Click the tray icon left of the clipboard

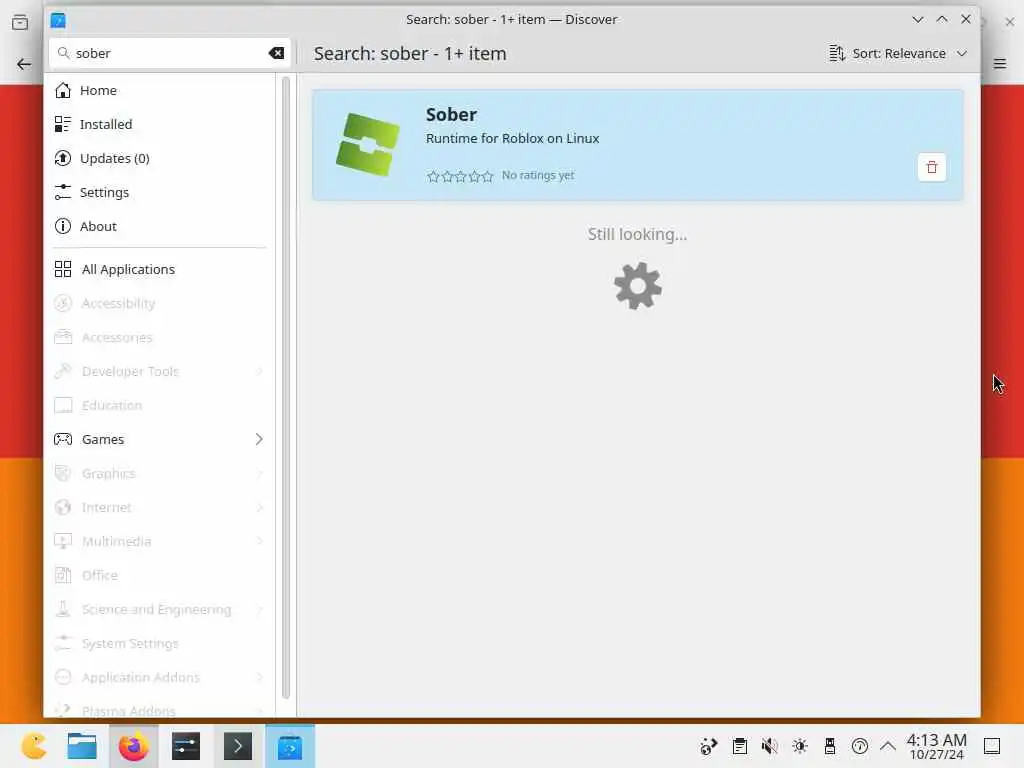pyautogui.click(x=709, y=746)
